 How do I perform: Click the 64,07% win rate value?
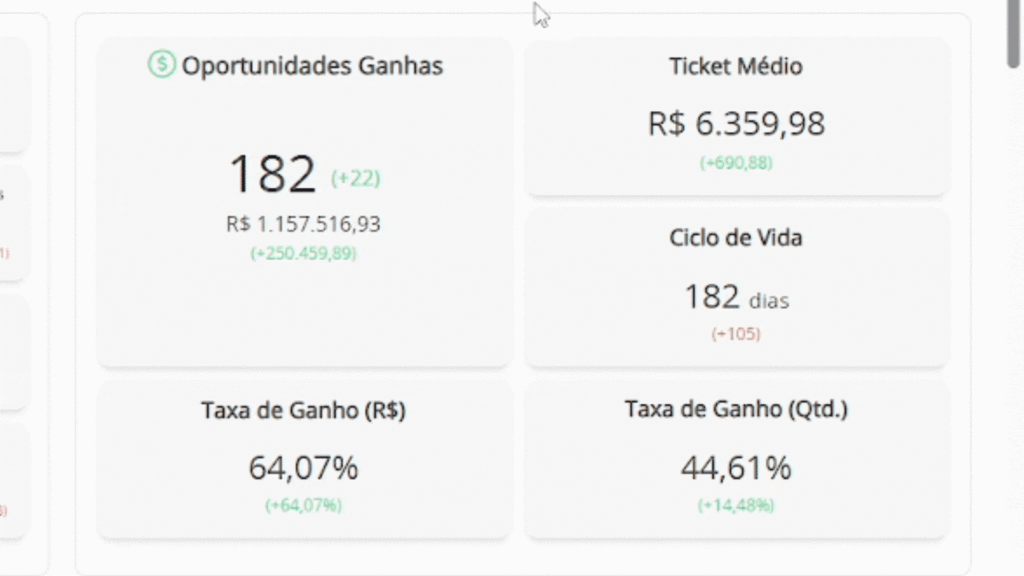(303, 468)
